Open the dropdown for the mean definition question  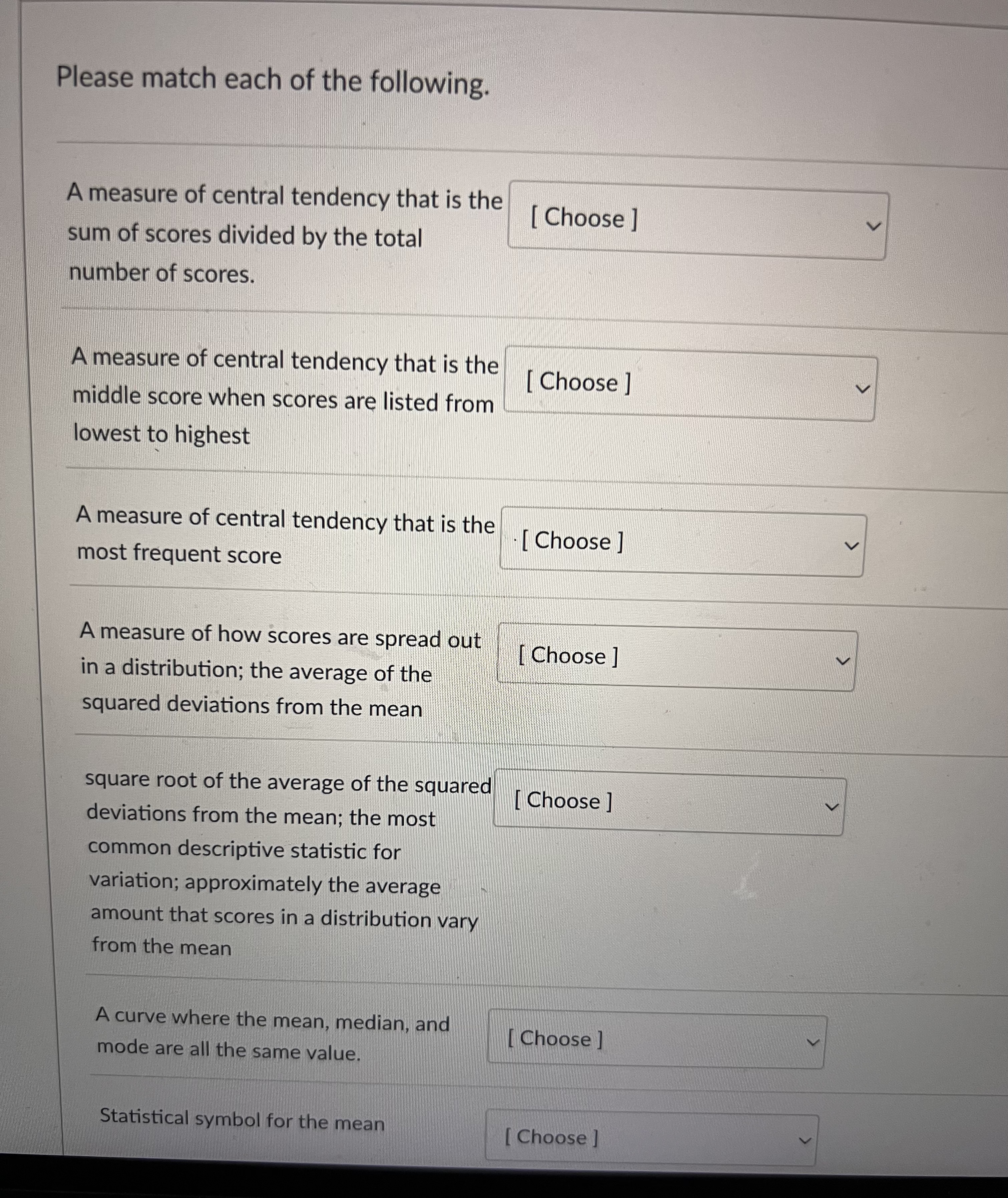pyautogui.click(x=697, y=220)
